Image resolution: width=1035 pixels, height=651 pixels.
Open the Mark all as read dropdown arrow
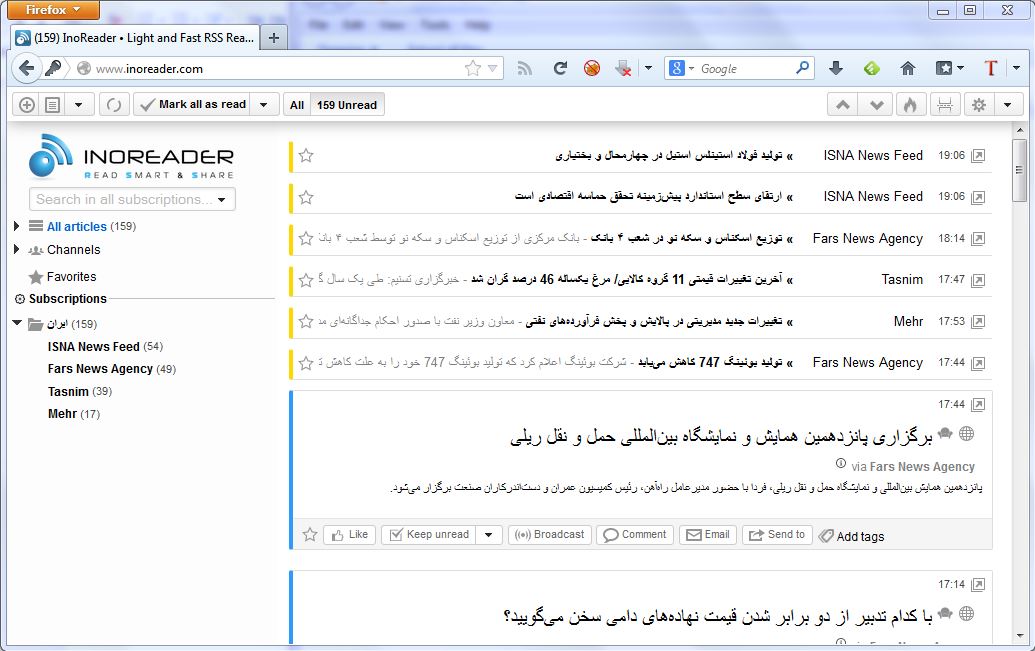point(264,105)
